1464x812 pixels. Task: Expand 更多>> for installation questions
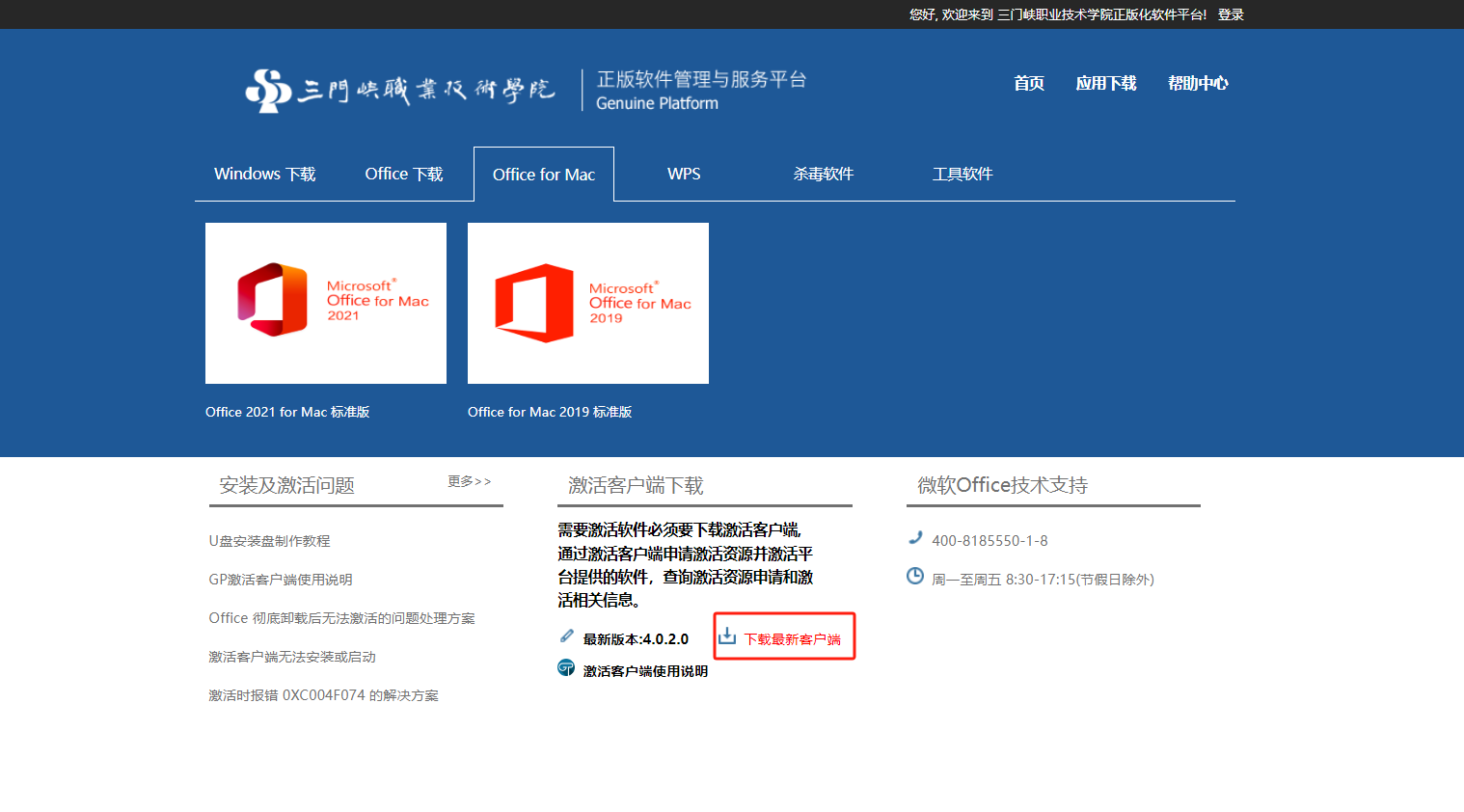point(470,481)
